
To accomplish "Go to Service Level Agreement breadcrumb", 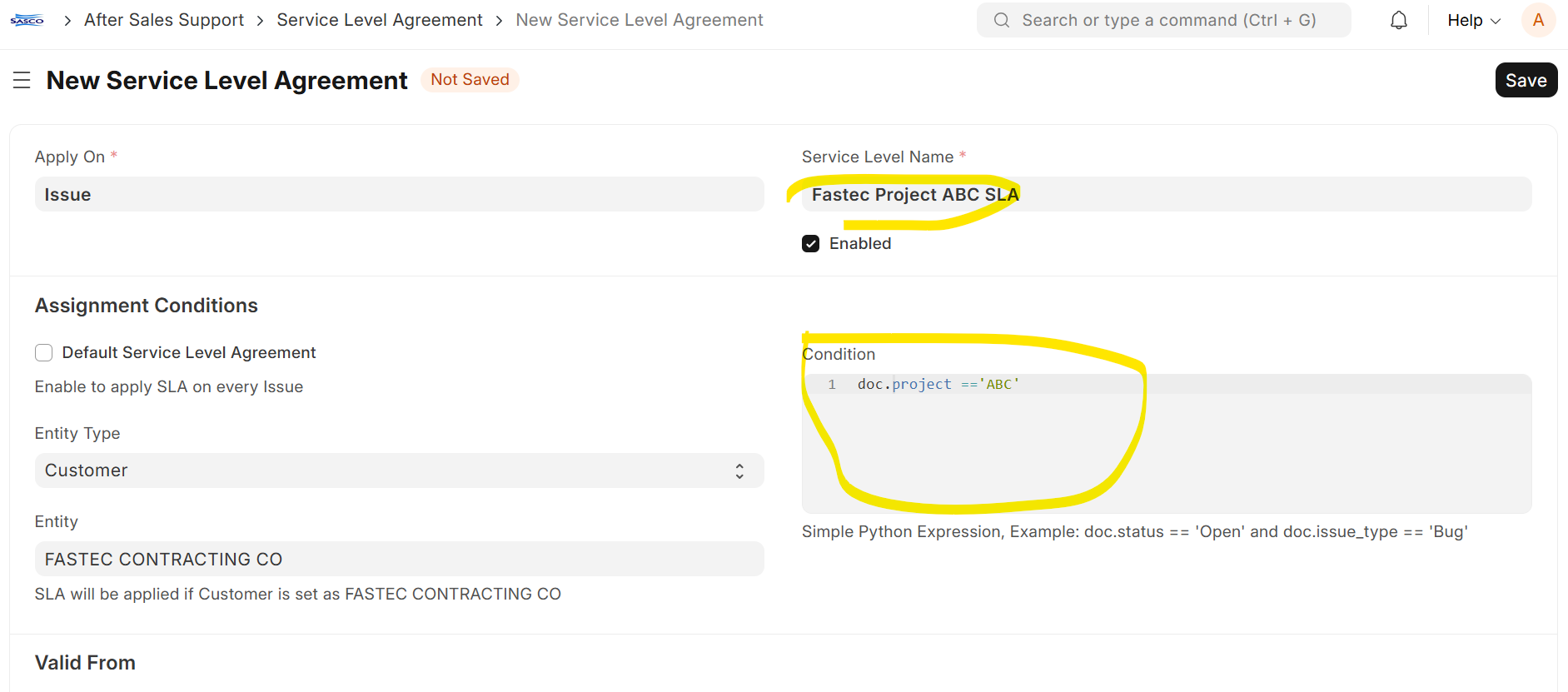I will pos(379,20).
